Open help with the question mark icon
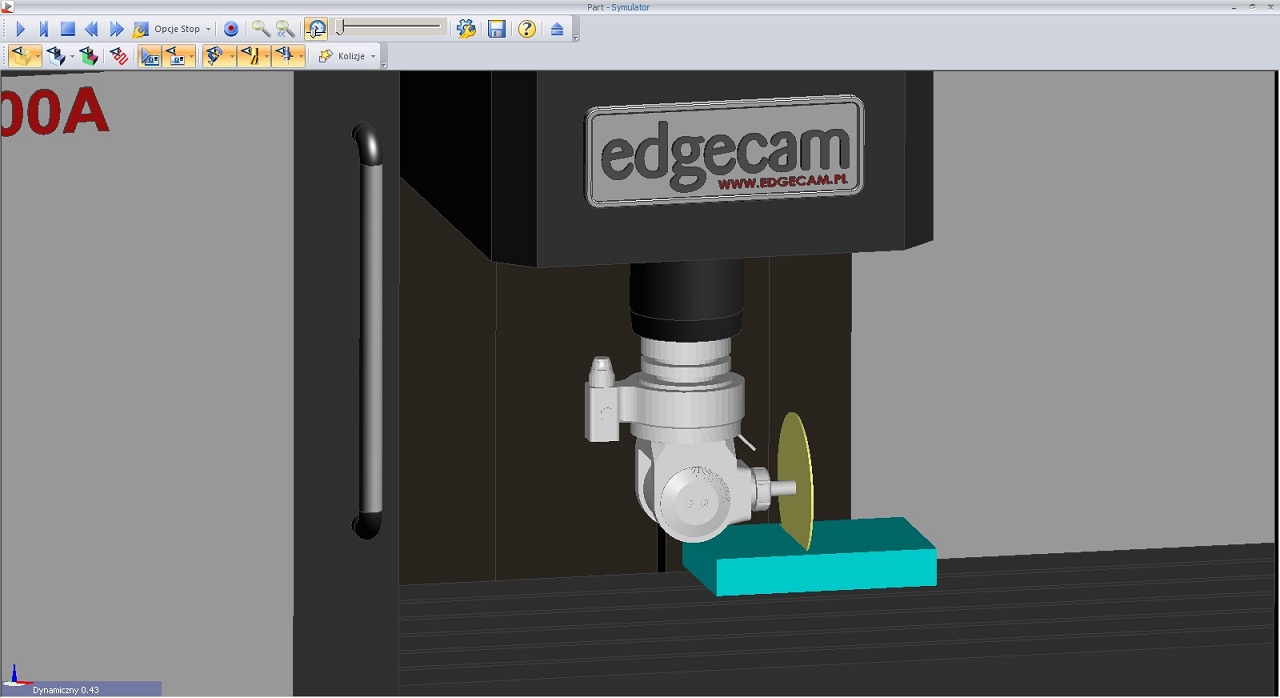The height and width of the screenshot is (698, 1280). click(527, 29)
